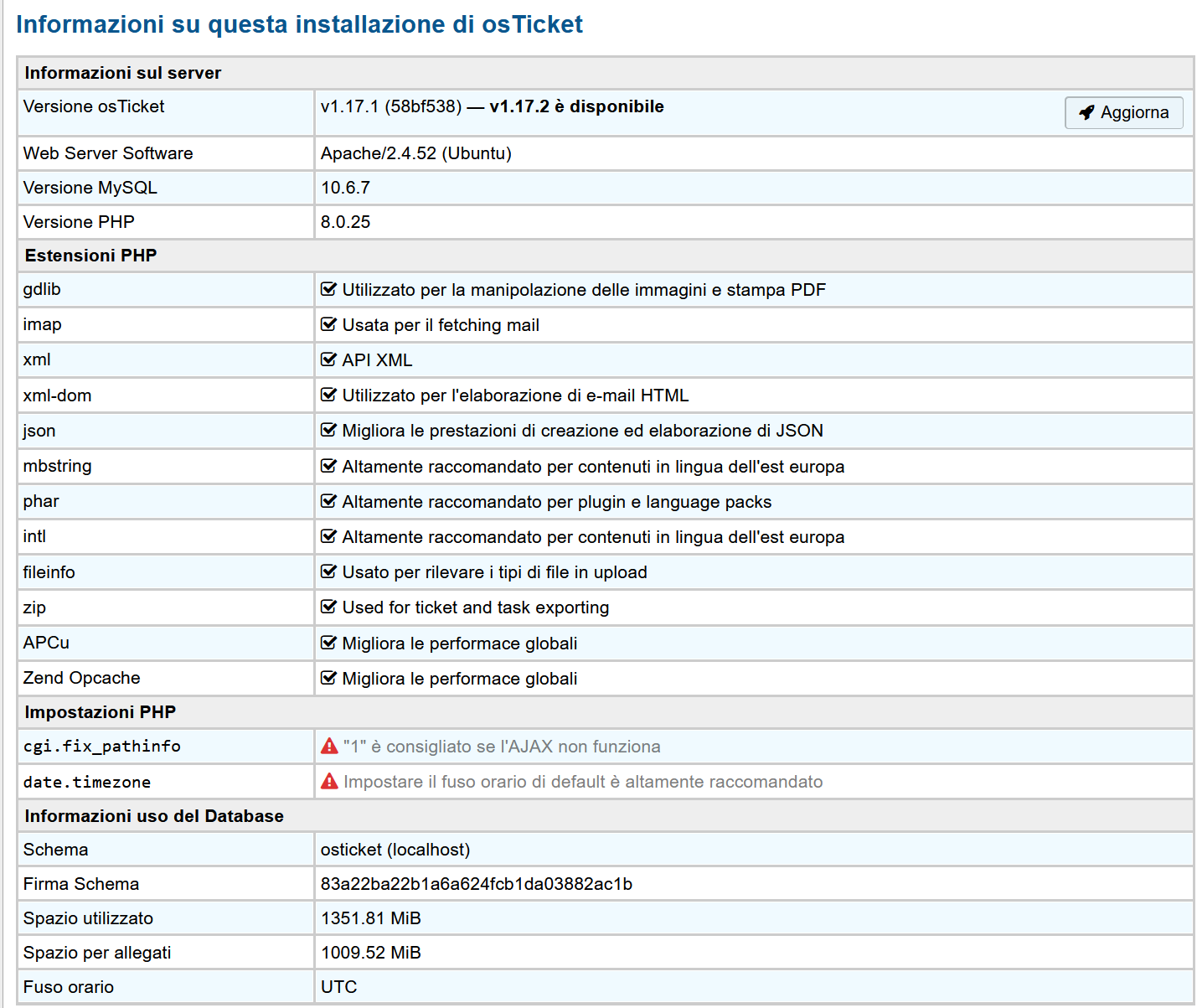Click the warning icon beside date.timezone

click(329, 781)
